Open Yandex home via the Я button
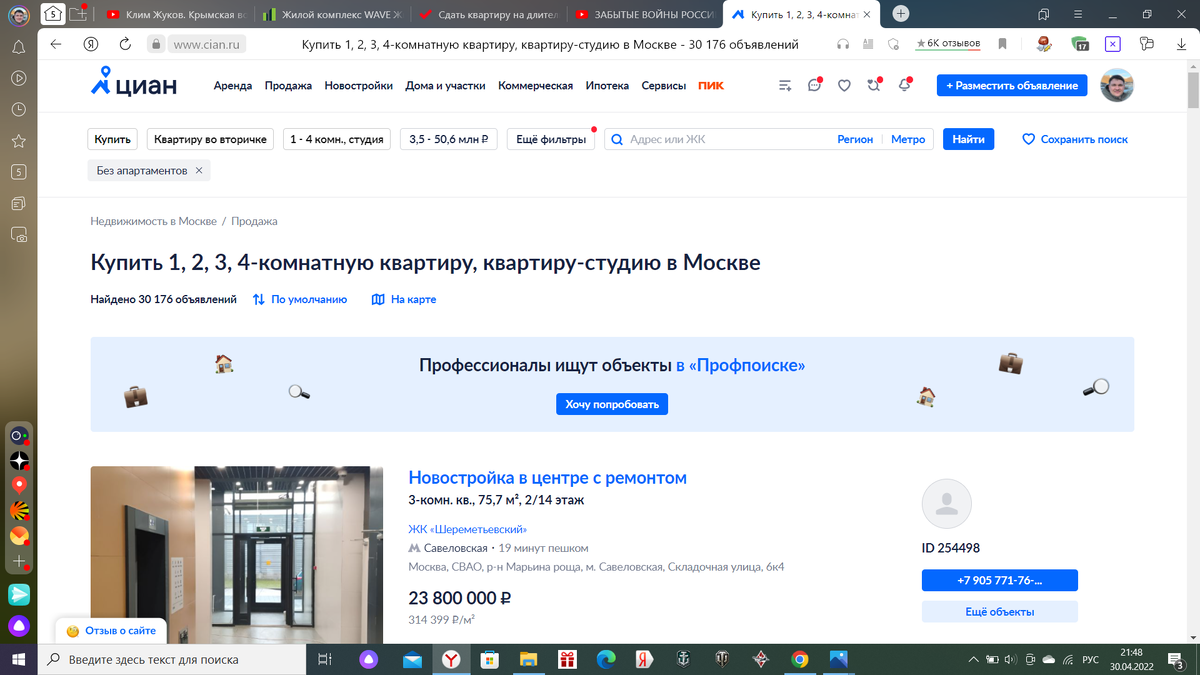 tap(90, 44)
